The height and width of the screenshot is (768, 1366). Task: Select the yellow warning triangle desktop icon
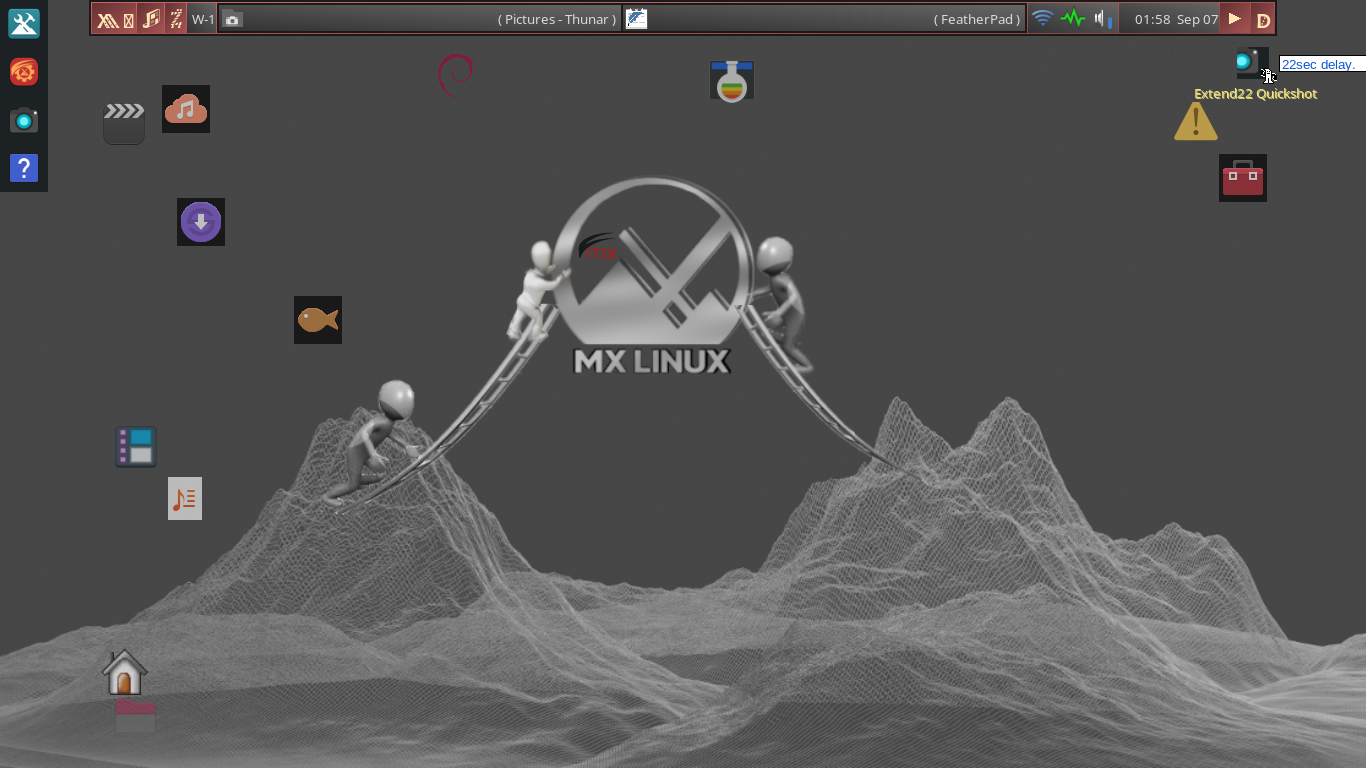[1195, 121]
